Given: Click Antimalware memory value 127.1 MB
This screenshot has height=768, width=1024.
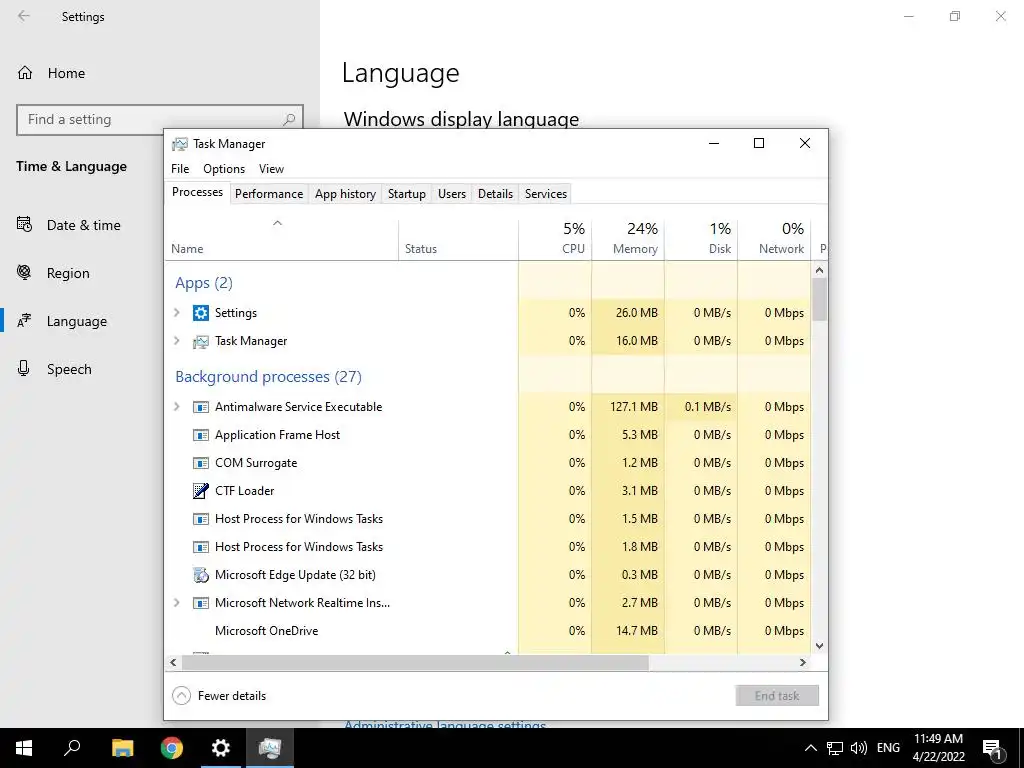Looking at the screenshot, I should [633, 407].
